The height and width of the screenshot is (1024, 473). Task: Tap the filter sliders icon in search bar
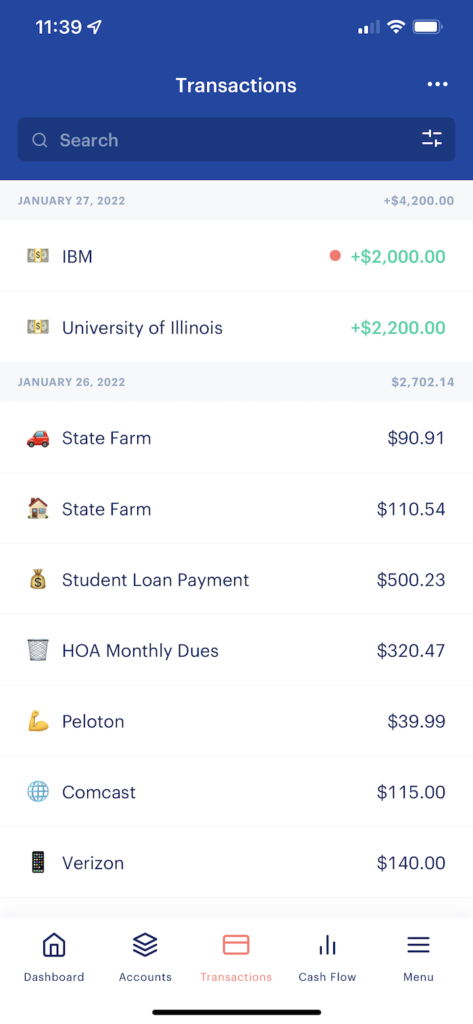click(x=432, y=139)
